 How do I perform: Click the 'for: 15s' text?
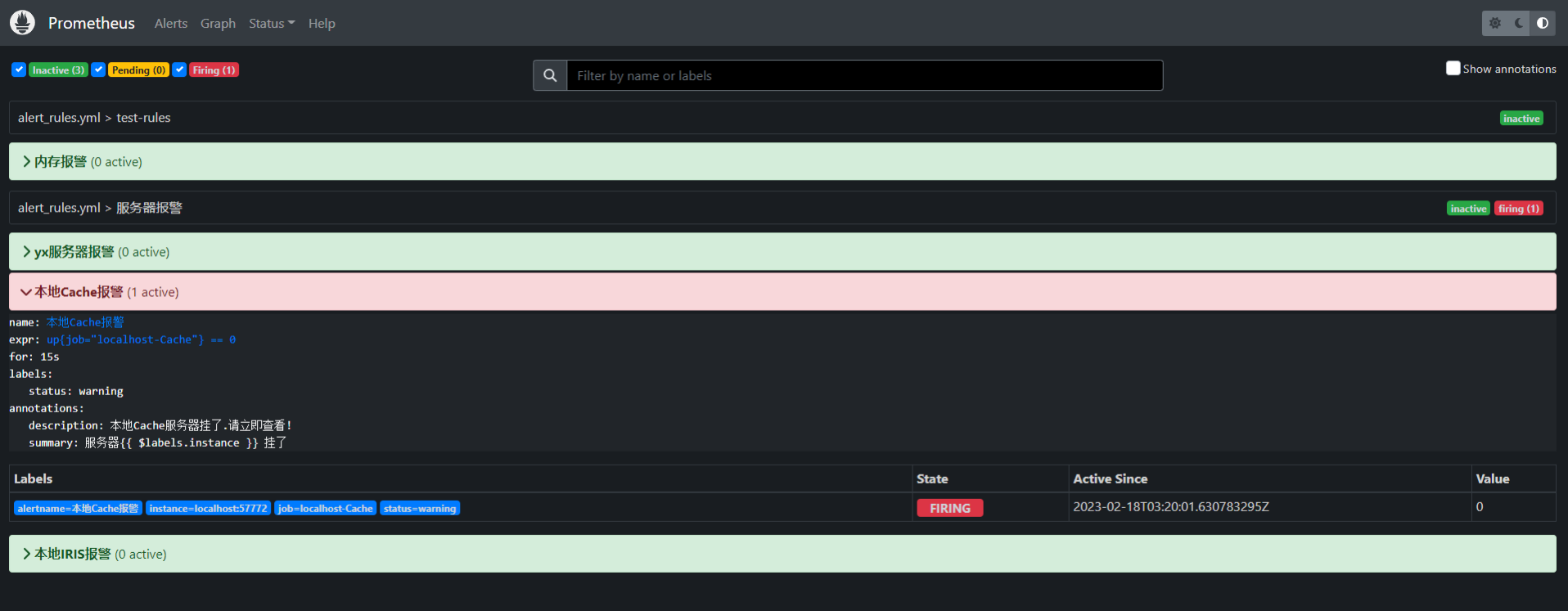(34, 357)
